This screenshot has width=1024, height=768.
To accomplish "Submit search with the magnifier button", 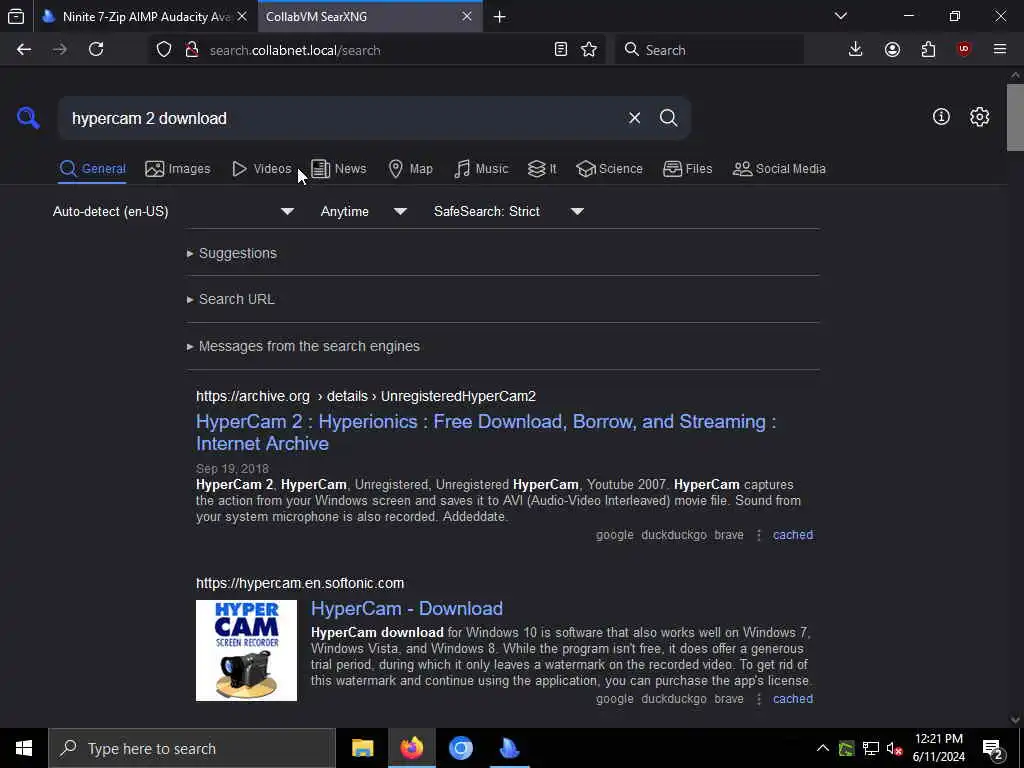I will click(668, 118).
